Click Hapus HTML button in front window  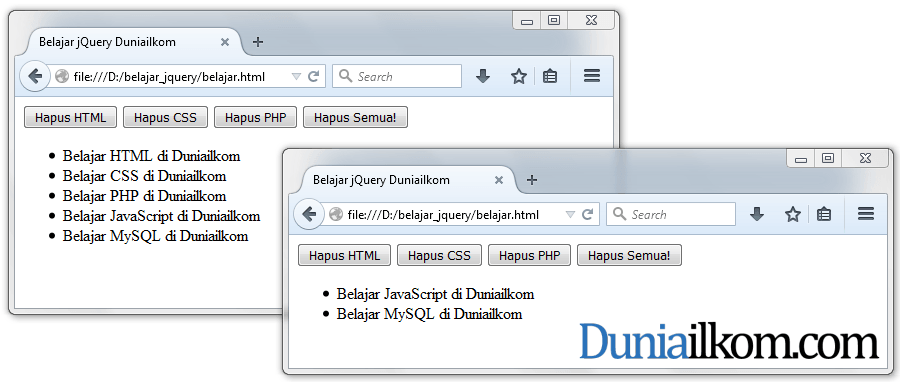344,255
